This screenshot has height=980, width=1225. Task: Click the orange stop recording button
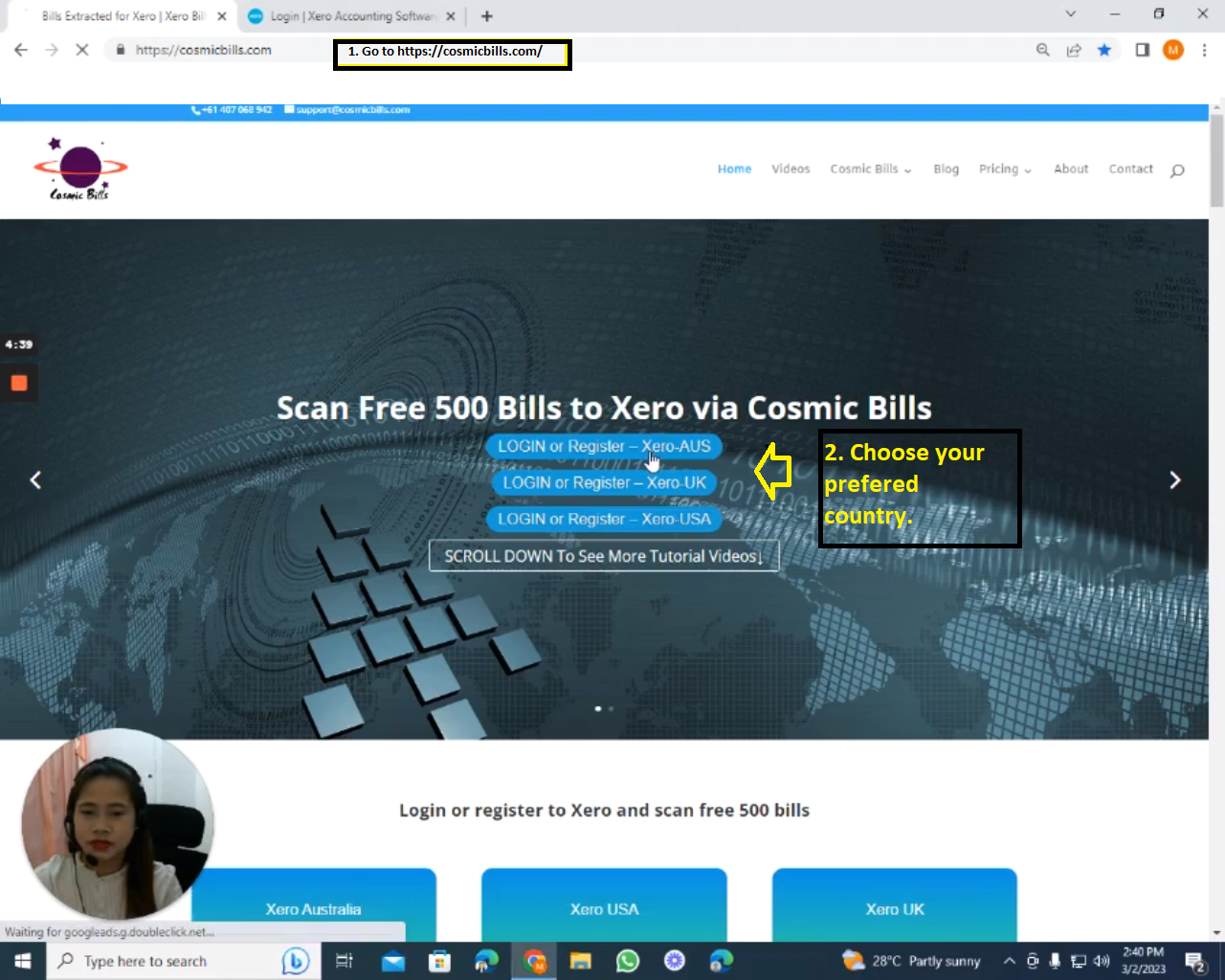tap(19, 383)
